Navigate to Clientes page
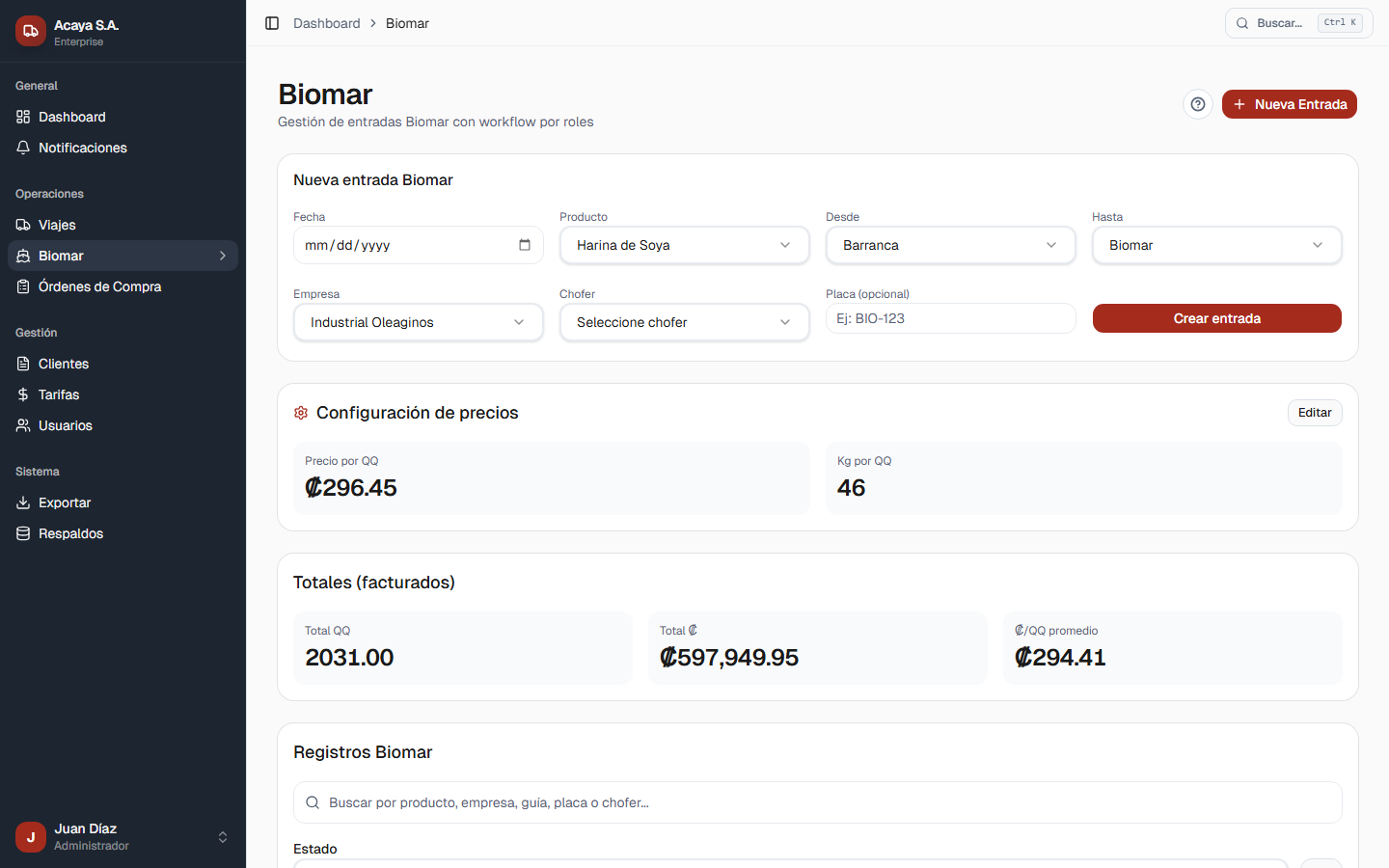The image size is (1389, 868). 123,364
